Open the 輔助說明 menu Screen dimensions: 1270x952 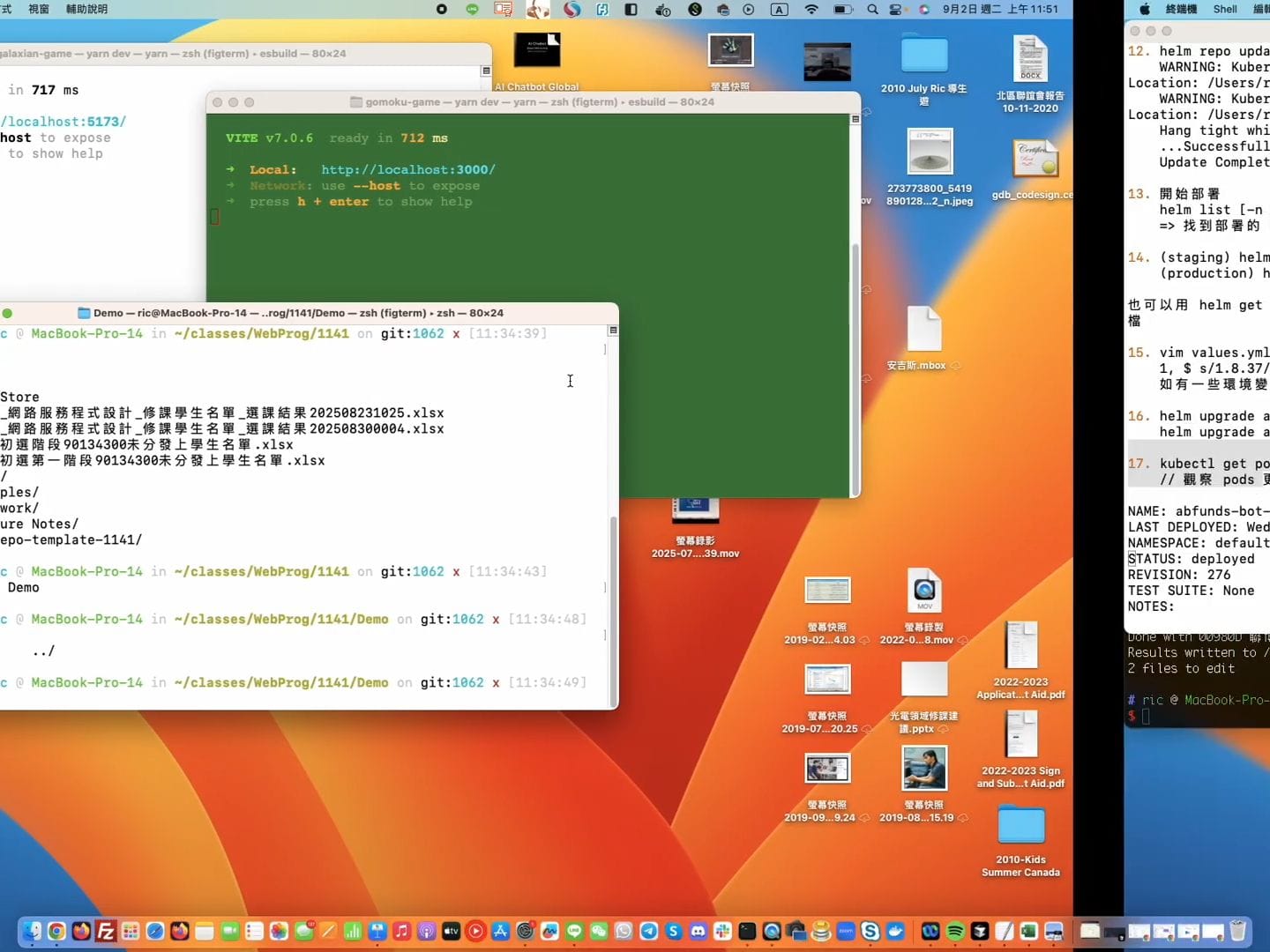tap(86, 9)
